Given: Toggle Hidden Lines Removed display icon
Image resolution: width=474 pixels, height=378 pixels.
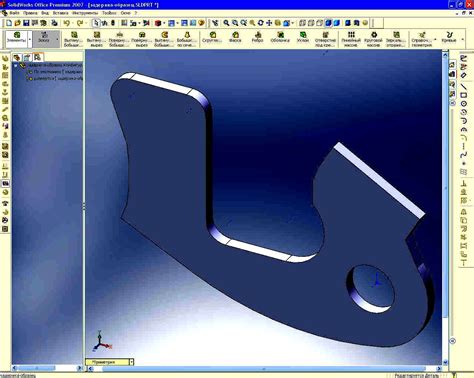Looking at the screenshot, I should [320, 23].
